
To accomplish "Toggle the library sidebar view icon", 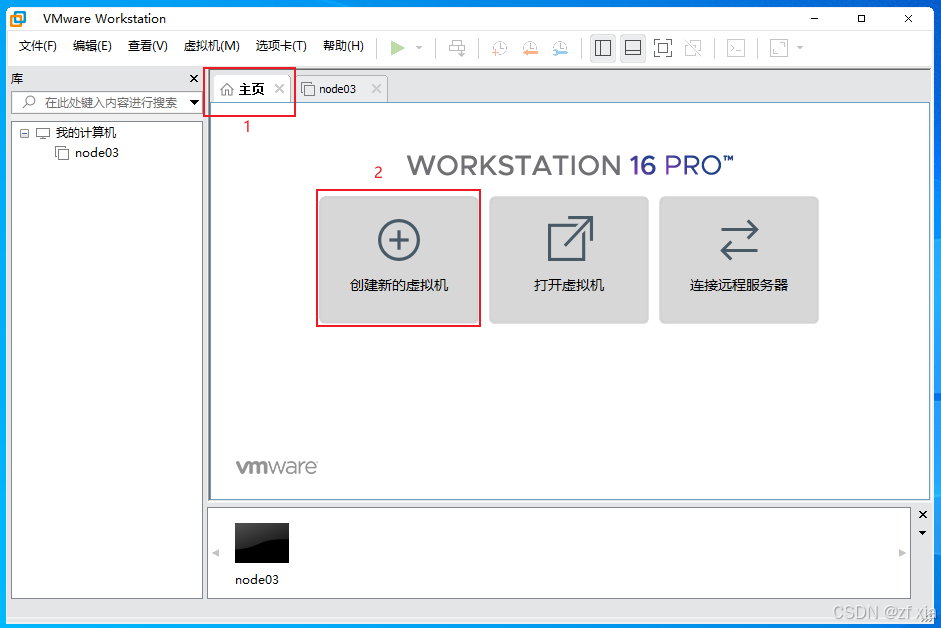I will (x=603, y=48).
